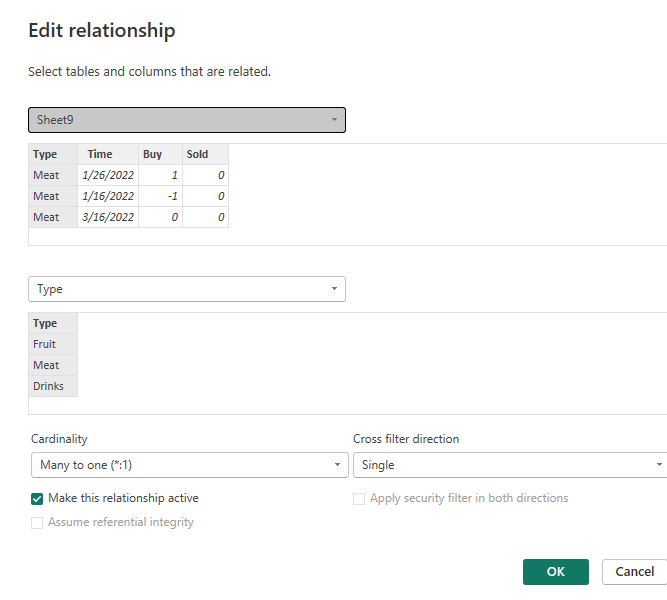Click the Buy value -1 cell
This screenshot has width=667, height=600.
(x=160, y=196)
